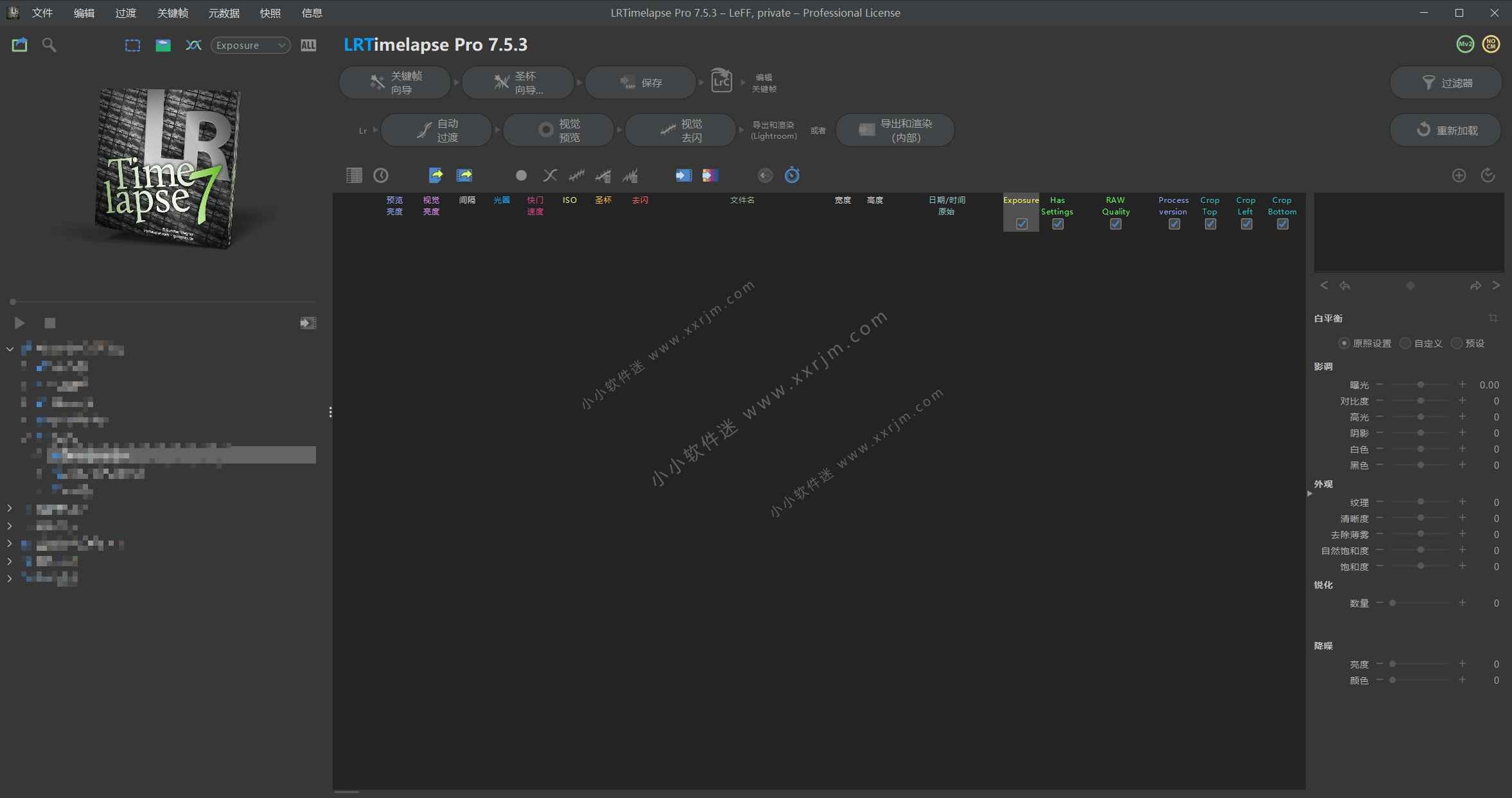
Task: Select the 自定义 white balance radio
Action: tap(1405, 343)
